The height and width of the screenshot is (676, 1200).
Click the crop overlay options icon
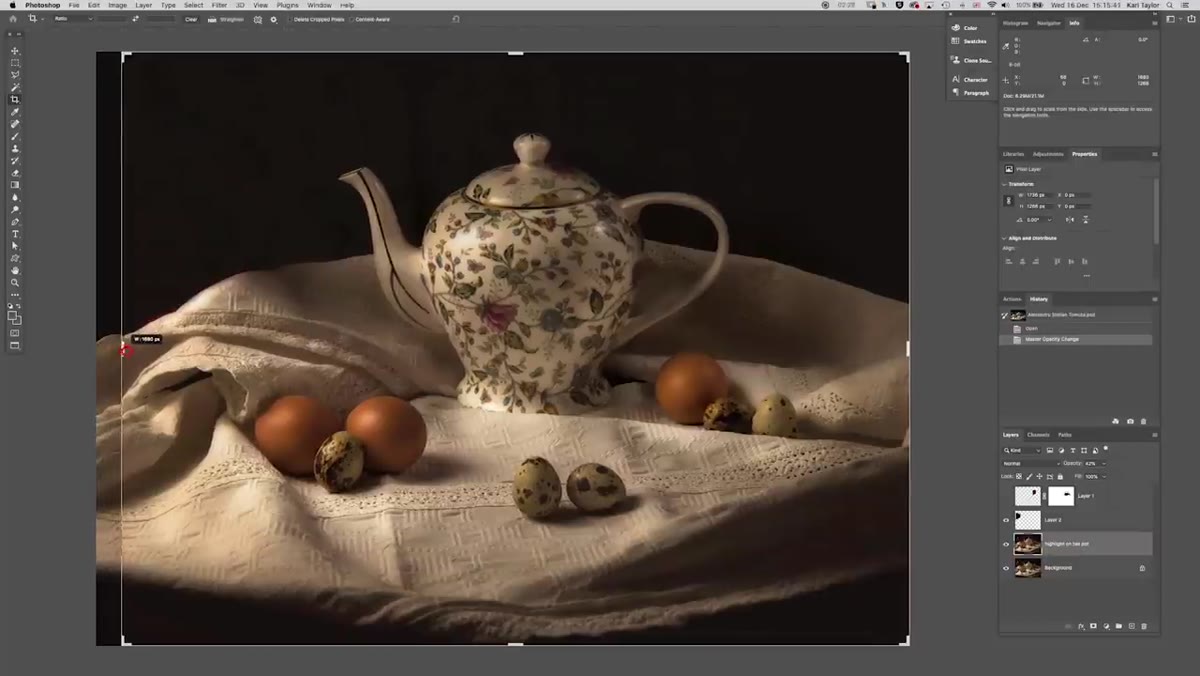click(x=258, y=19)
